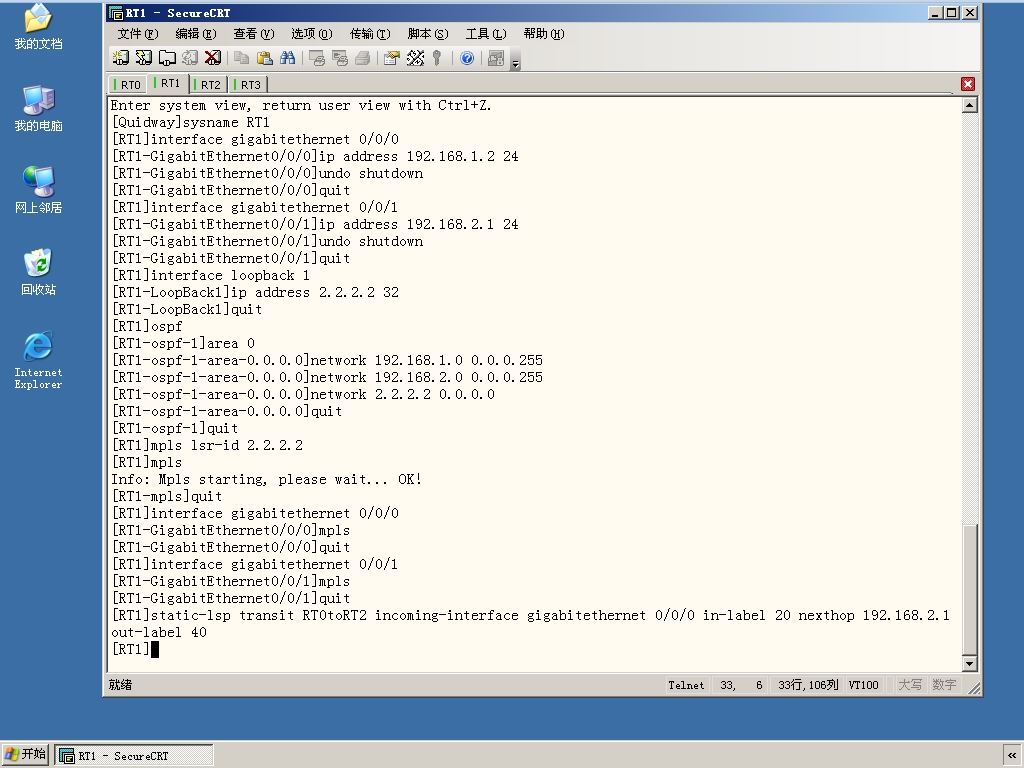1024x768 pixels.
Task: Click the 'network 2.2.2.2 0.0.0.0' line
Action: (x=304, y=394)
